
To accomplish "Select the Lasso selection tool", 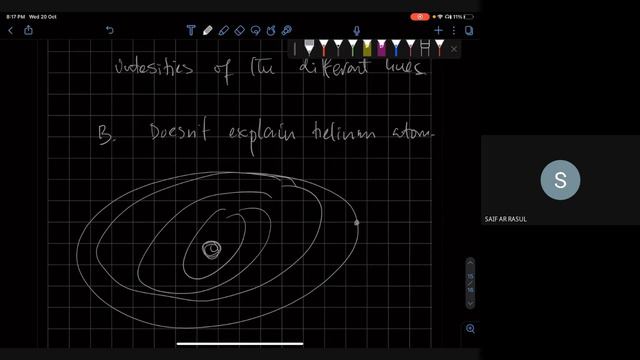I will point(255,30).
